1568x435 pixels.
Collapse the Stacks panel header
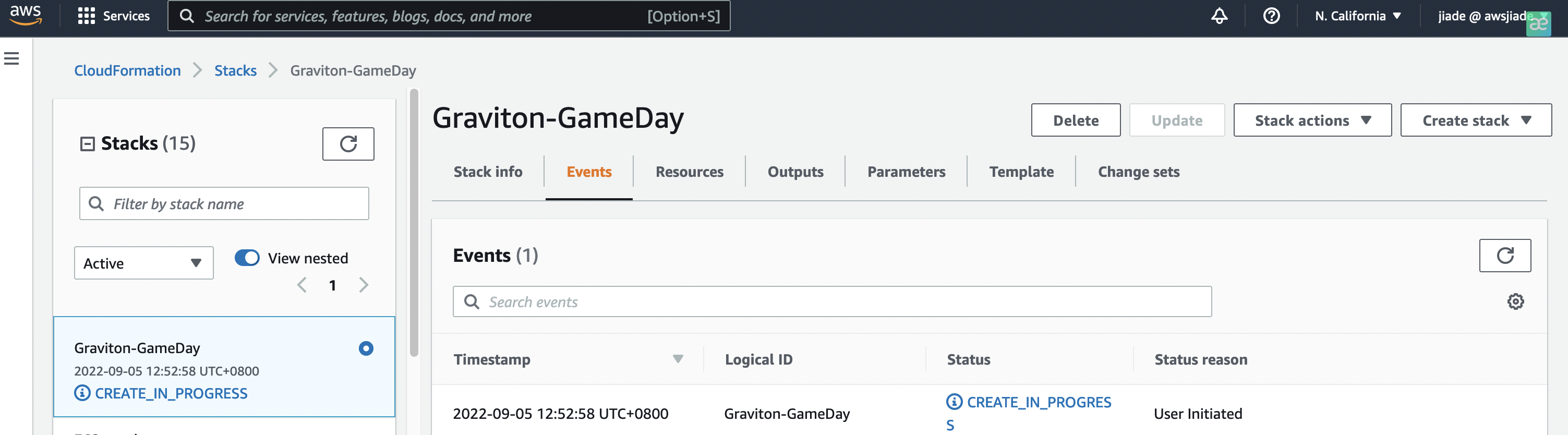pyautogui.click(x=88, y=143)
